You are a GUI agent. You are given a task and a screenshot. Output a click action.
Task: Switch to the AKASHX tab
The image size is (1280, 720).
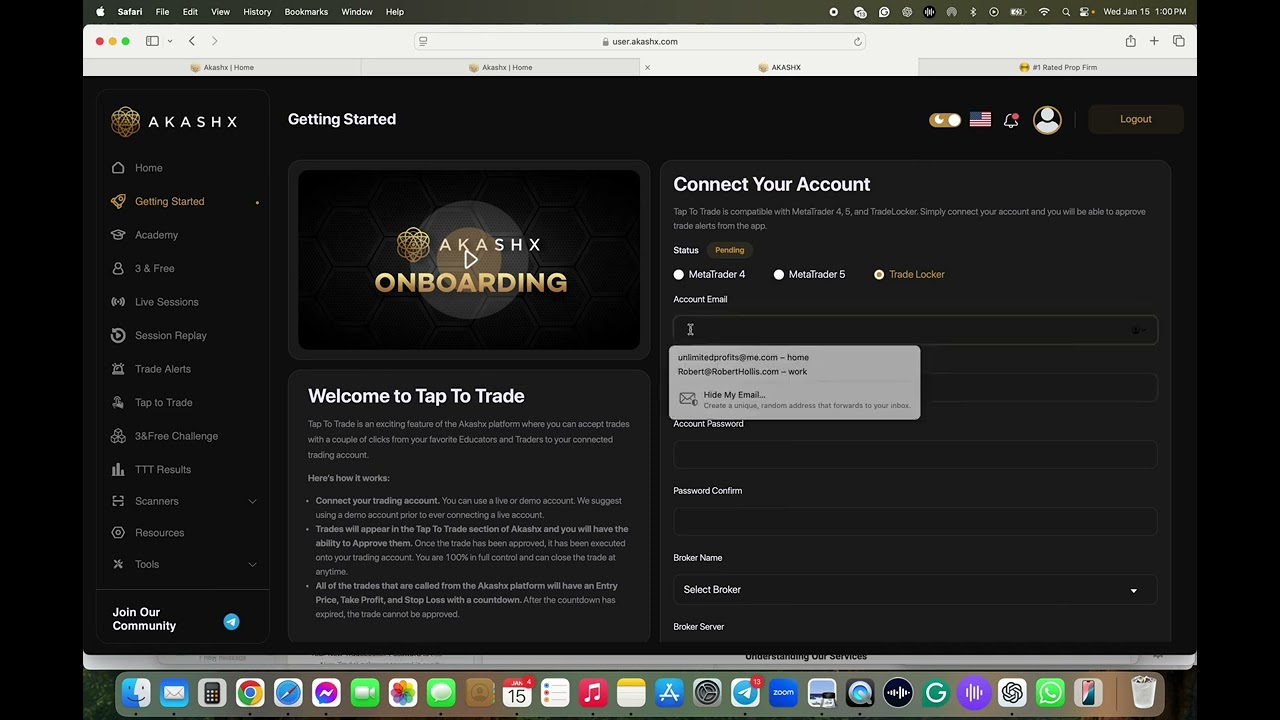779,67
